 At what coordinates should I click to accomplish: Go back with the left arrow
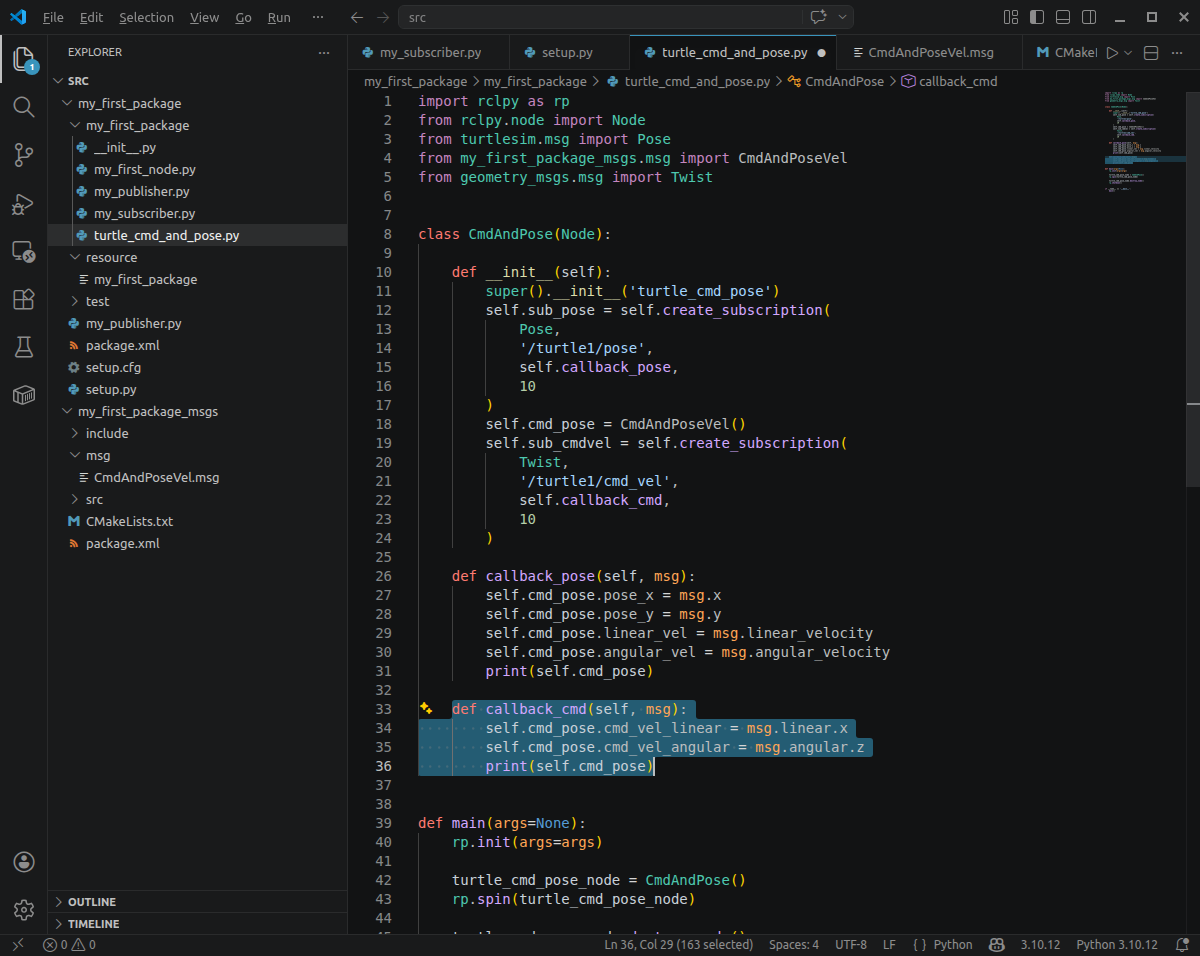pos(357,17)
